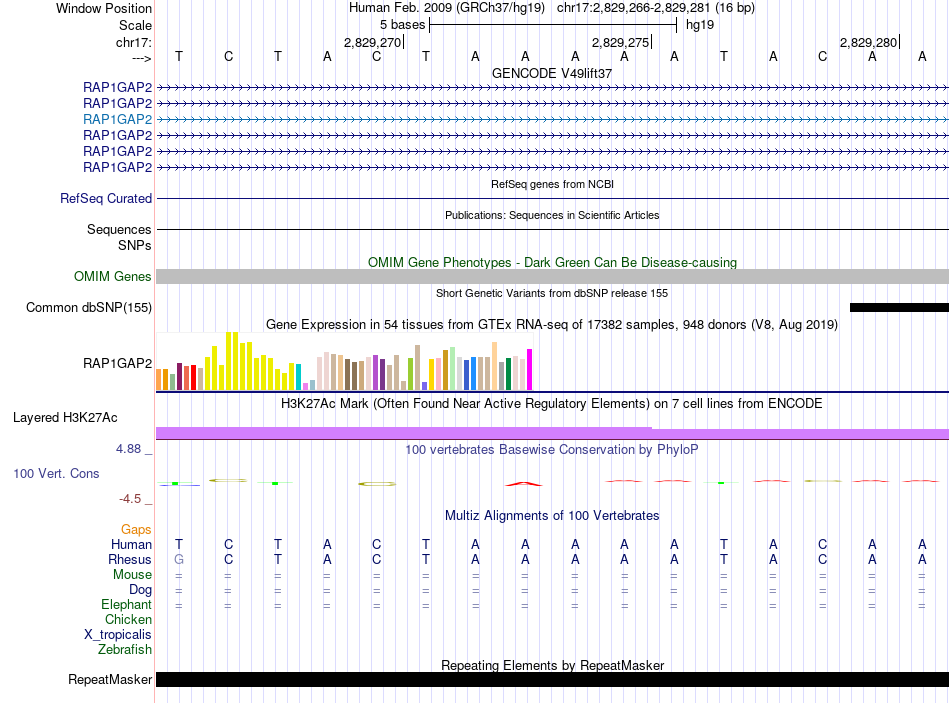This screenshot has width=950, height=703.
Task: Click the red conservation peak in PhyloP track
Action: click(x=524, y=484)
